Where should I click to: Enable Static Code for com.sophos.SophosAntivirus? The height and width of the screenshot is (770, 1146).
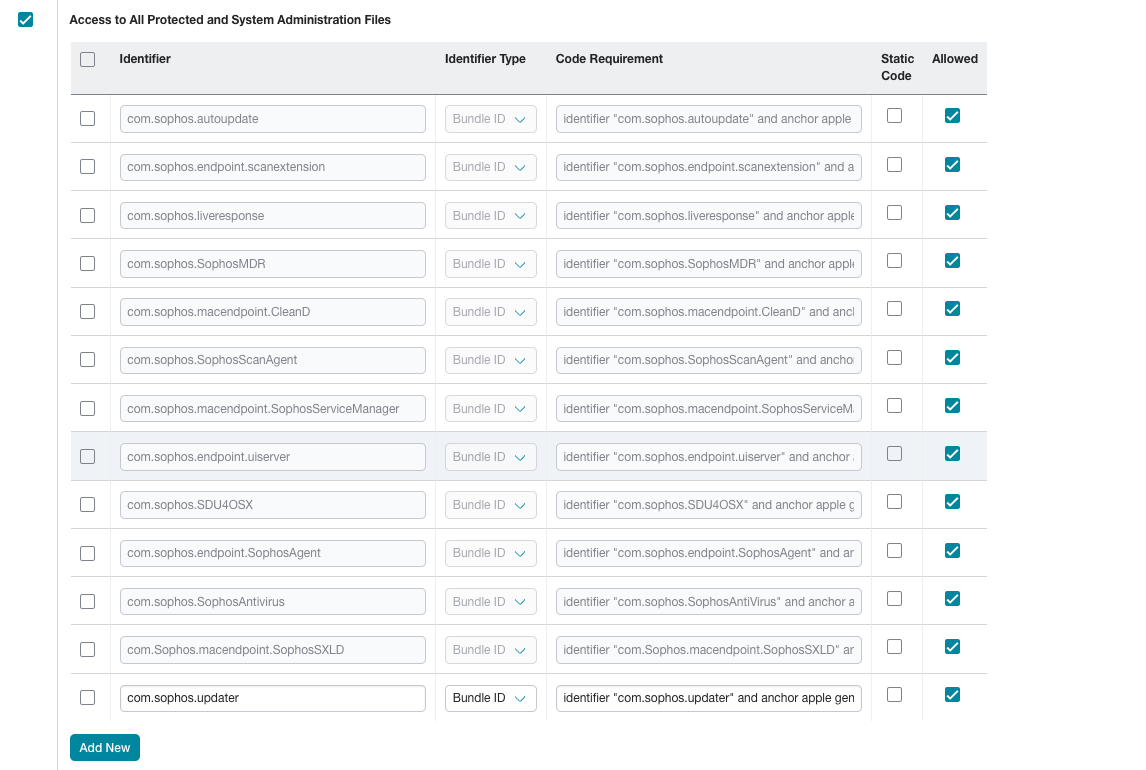895,598
